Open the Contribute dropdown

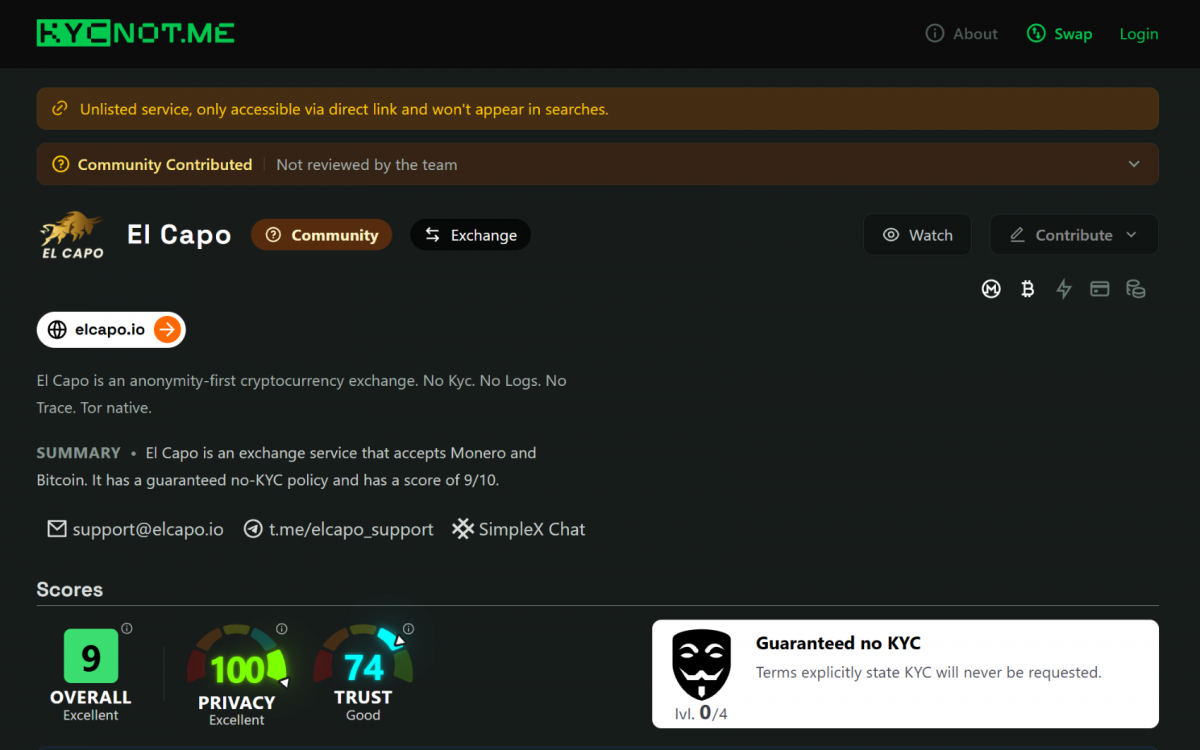pyautogui.click(x=1074, y=235)
